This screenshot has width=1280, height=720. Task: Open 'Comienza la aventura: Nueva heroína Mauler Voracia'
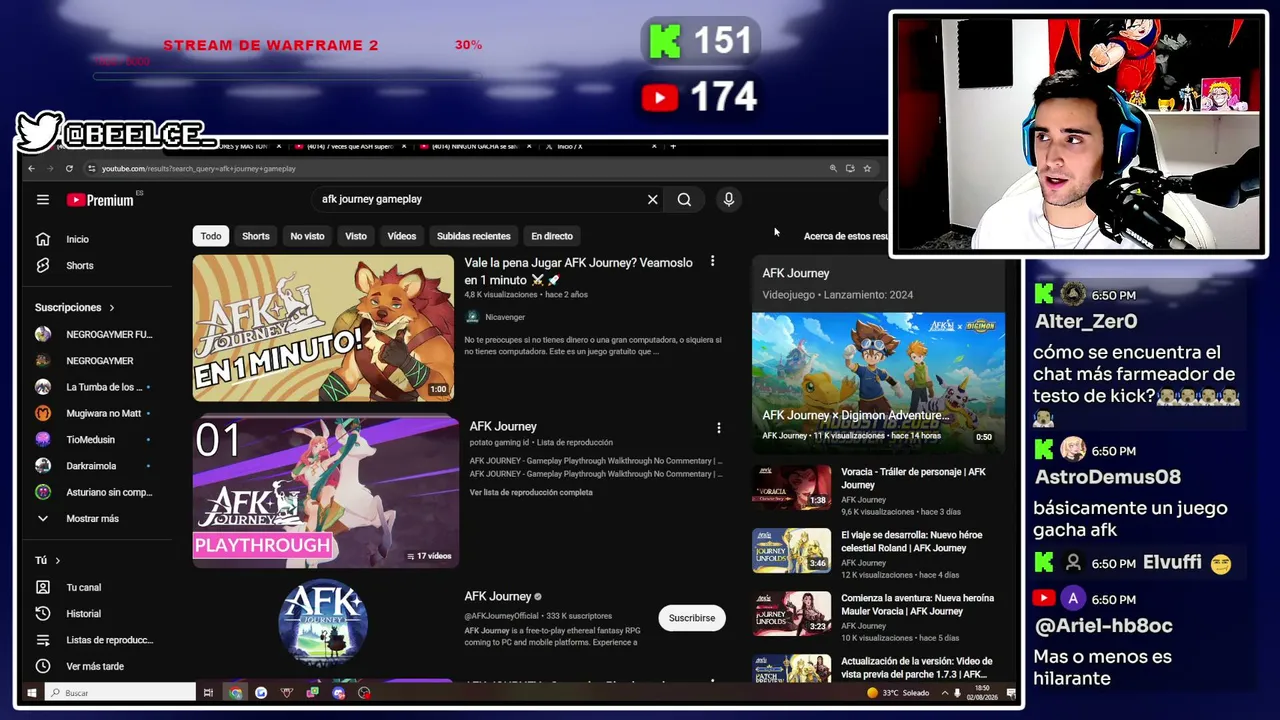pos(918,604)
